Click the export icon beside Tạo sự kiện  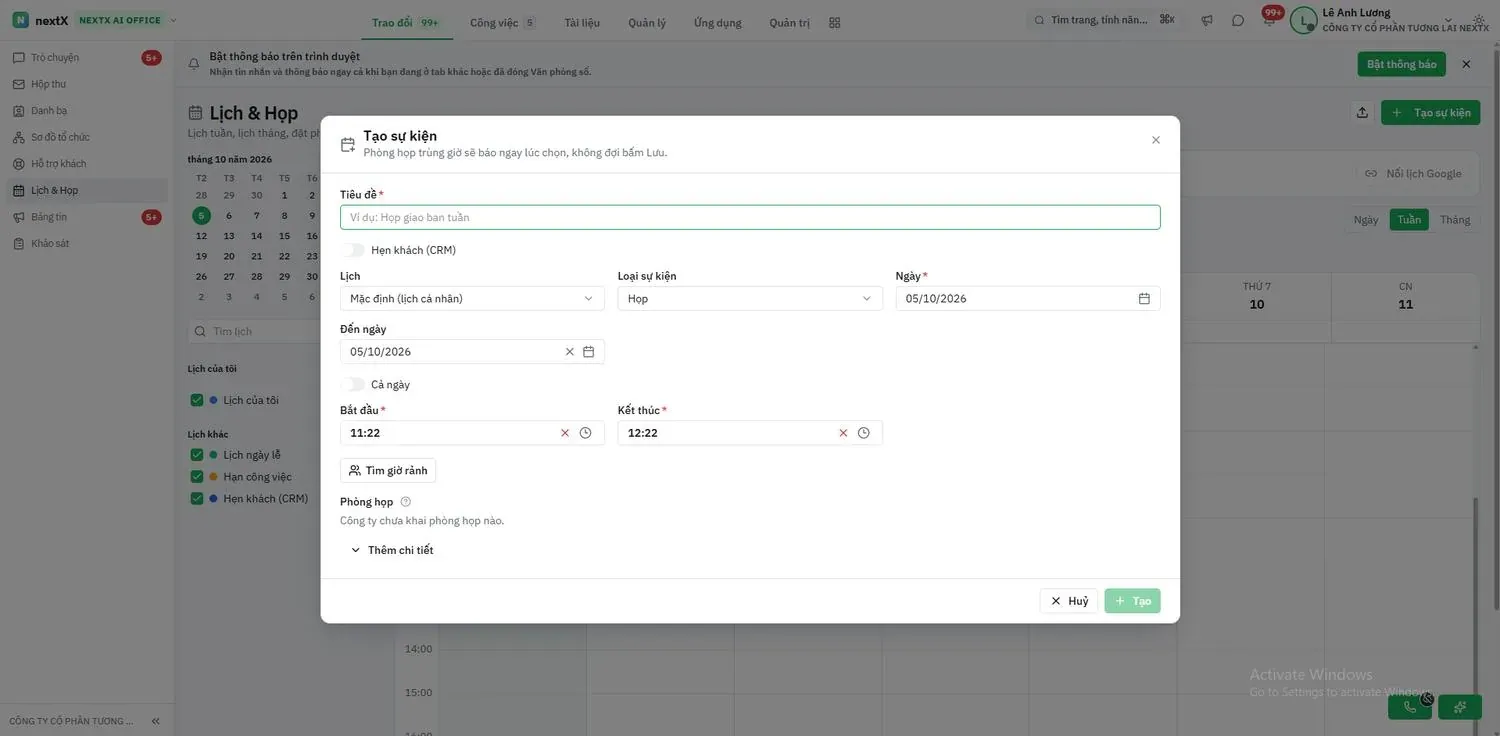pyautogui.click(x=1362, y=112)
